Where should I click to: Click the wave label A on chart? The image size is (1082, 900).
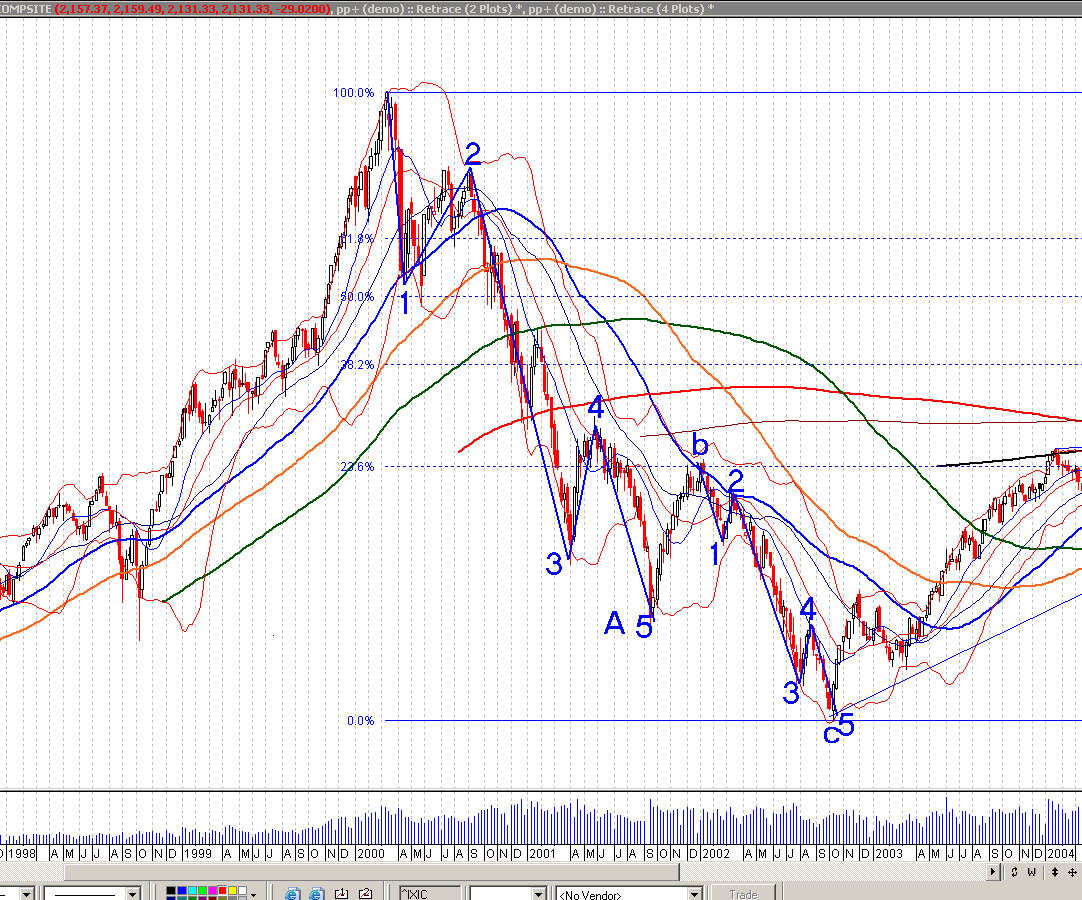pyautogui.click(x=614, y=624)
